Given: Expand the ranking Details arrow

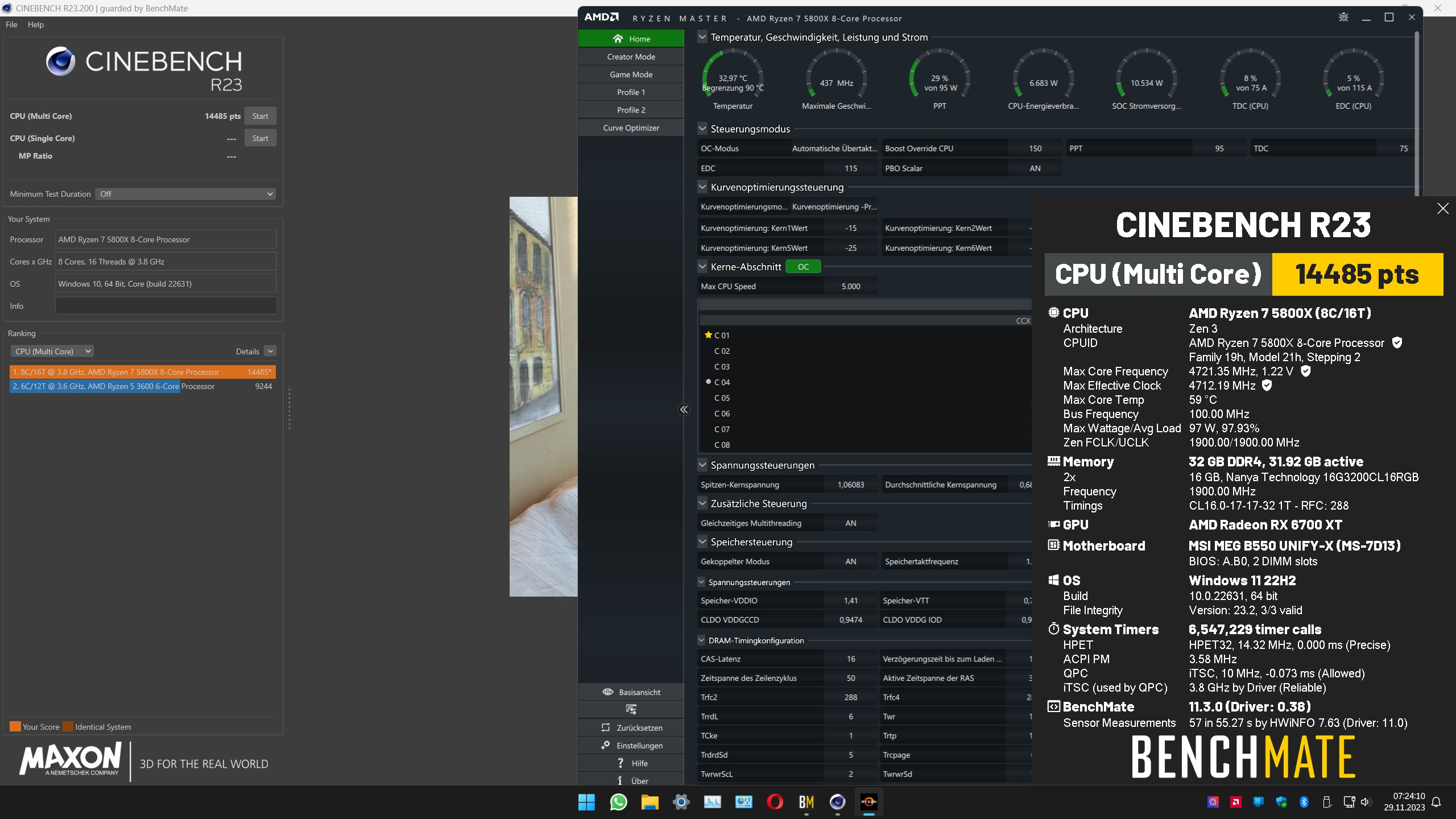Looking at the screenshot, I should coord(271,351).
